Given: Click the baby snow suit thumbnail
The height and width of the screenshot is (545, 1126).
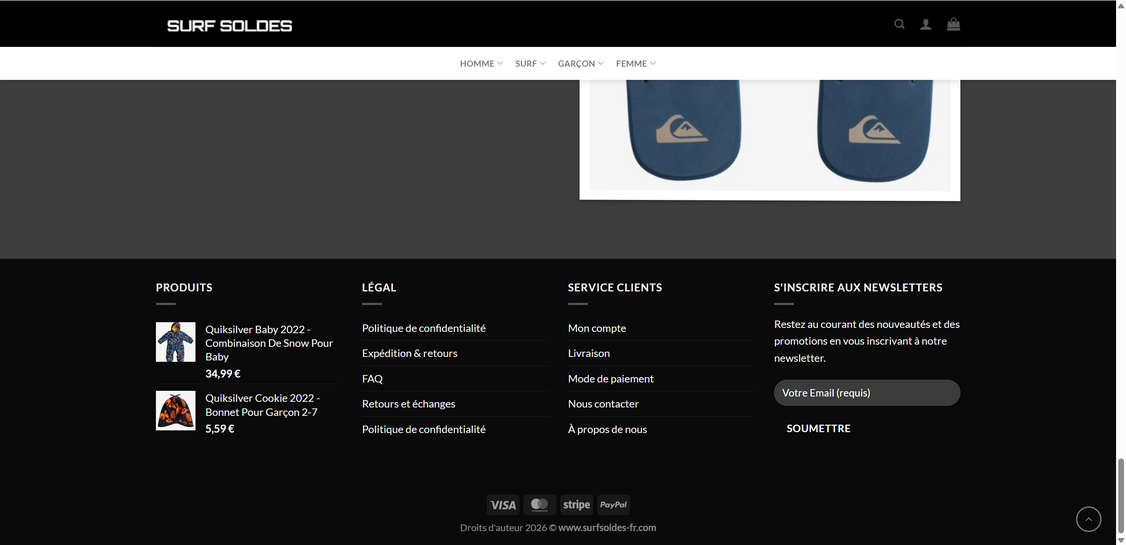Looking at the screenshot, I should (x=175, y=342).
